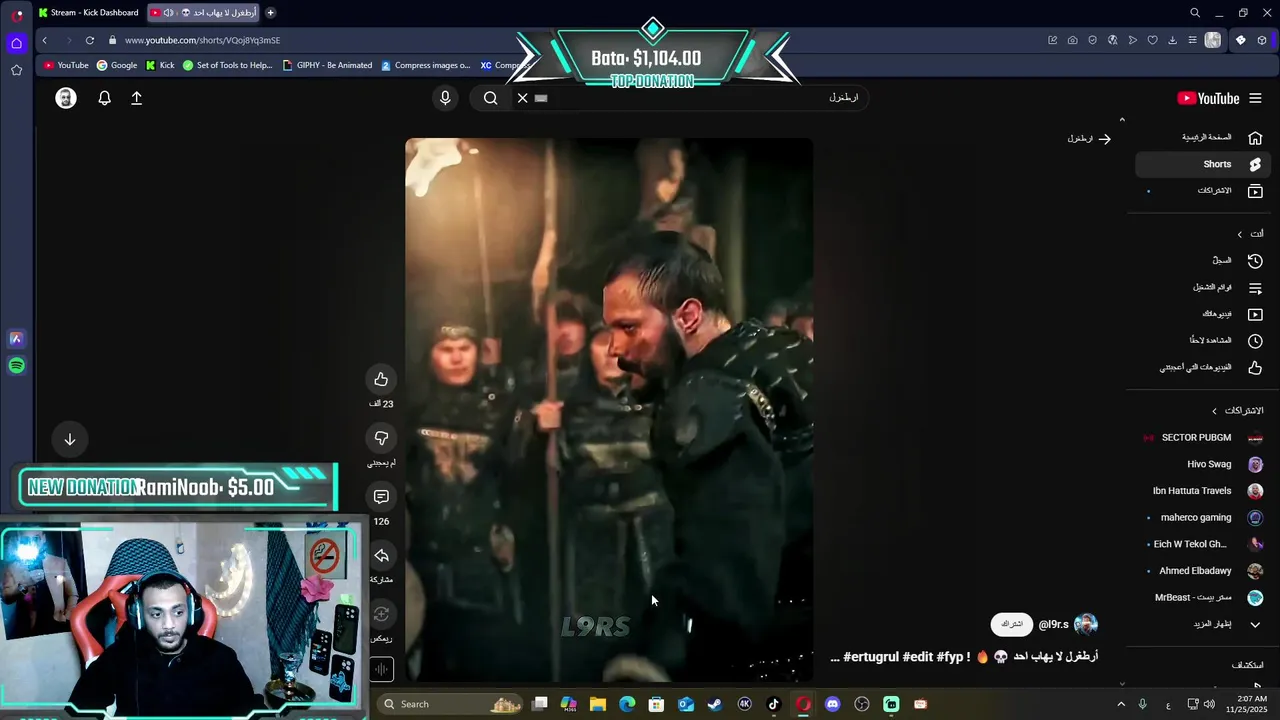This screenshot has height=720, width=1280.
Task: Open Opera easy setup sliders icon
Action: [1192, 40]
